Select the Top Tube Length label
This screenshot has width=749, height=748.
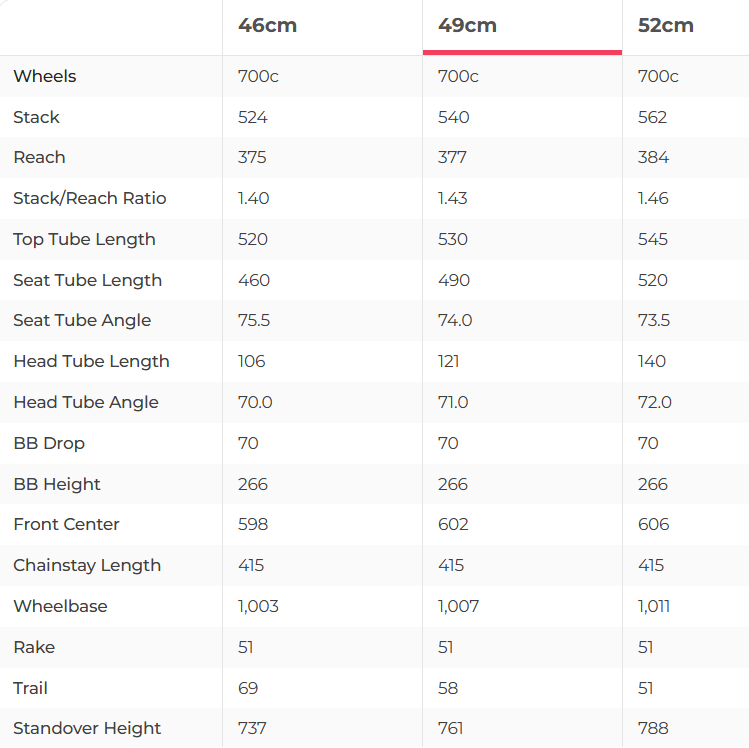pos(85,239)
